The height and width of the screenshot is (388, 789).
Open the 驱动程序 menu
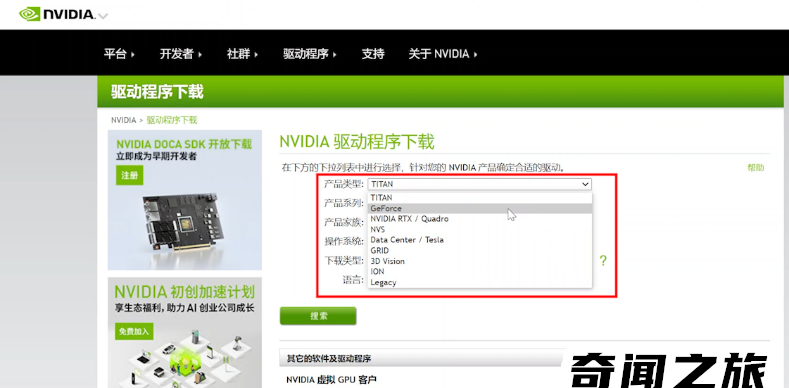tap(309, 54)
